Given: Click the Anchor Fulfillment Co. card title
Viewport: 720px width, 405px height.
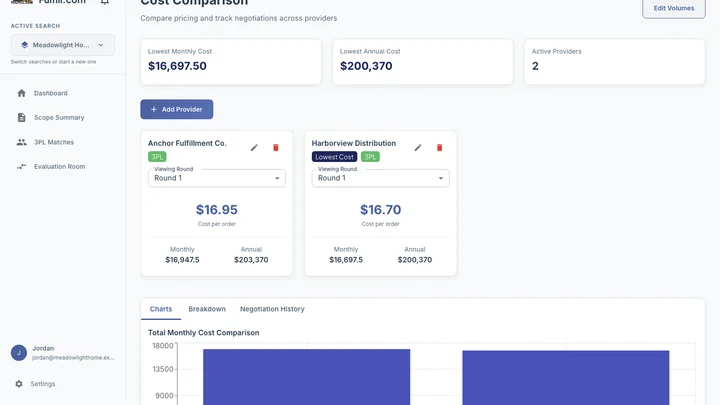Looking at the screenshot, I should (187, 143).
